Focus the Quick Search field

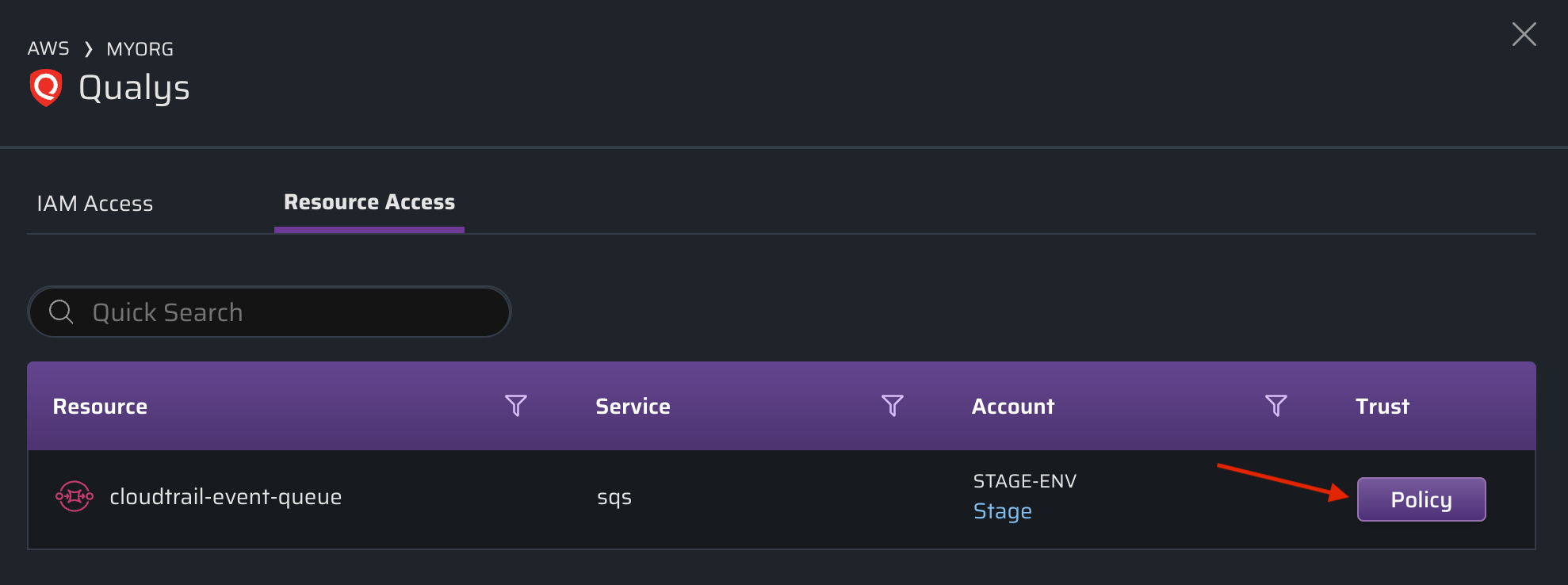pyautogui.click(x=285, y=312)
